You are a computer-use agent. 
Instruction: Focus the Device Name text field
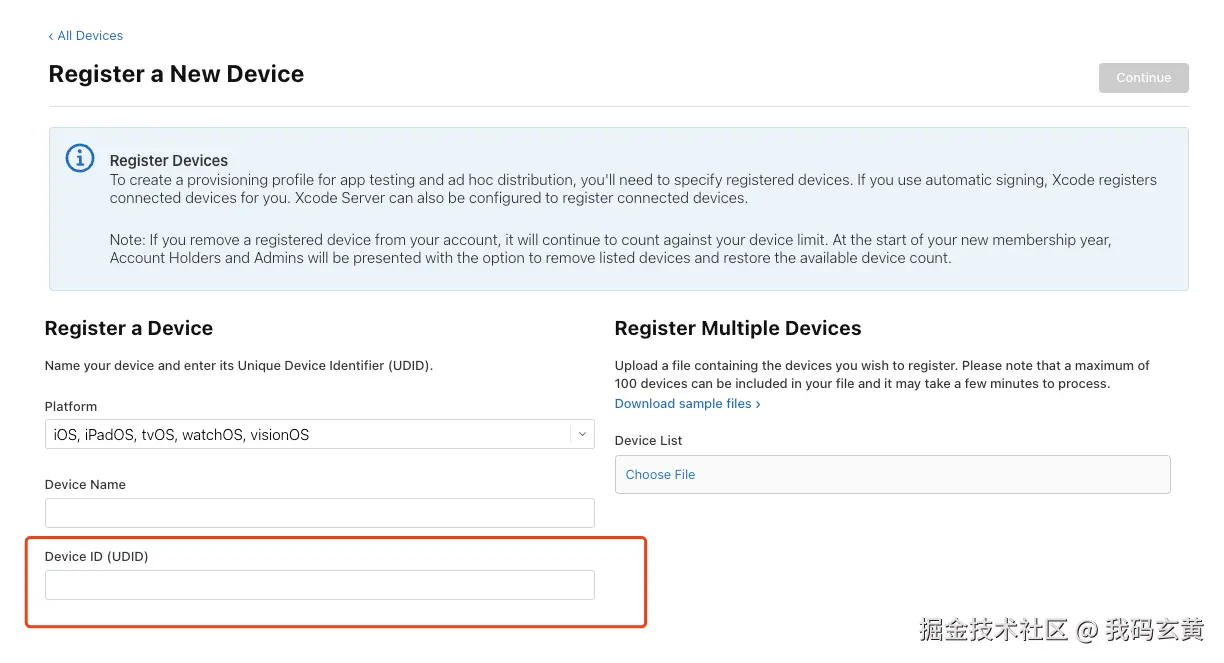320,513
